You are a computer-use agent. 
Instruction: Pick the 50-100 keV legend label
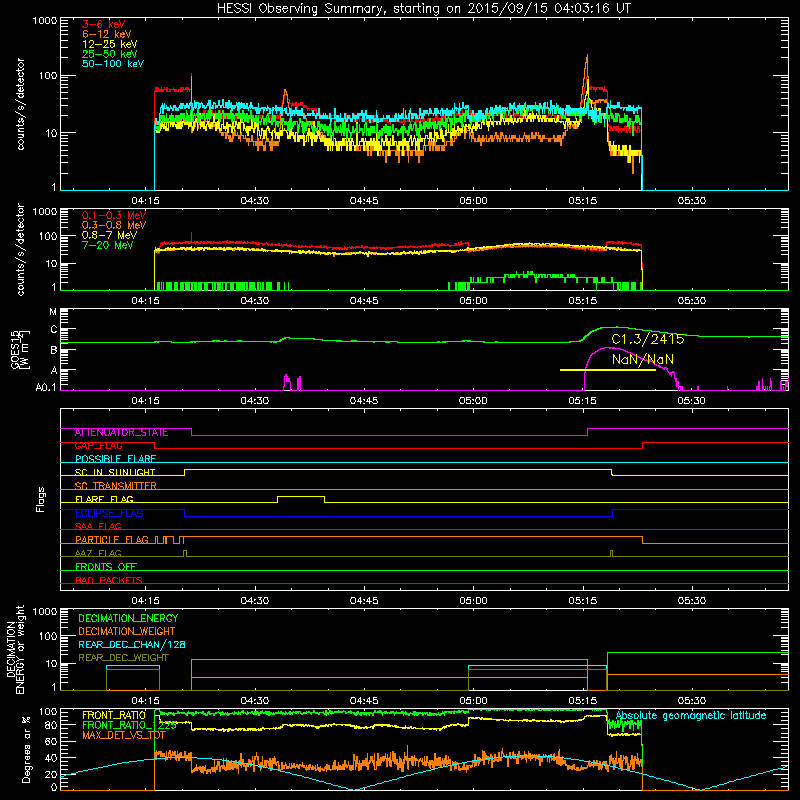(x=113, y=64)
